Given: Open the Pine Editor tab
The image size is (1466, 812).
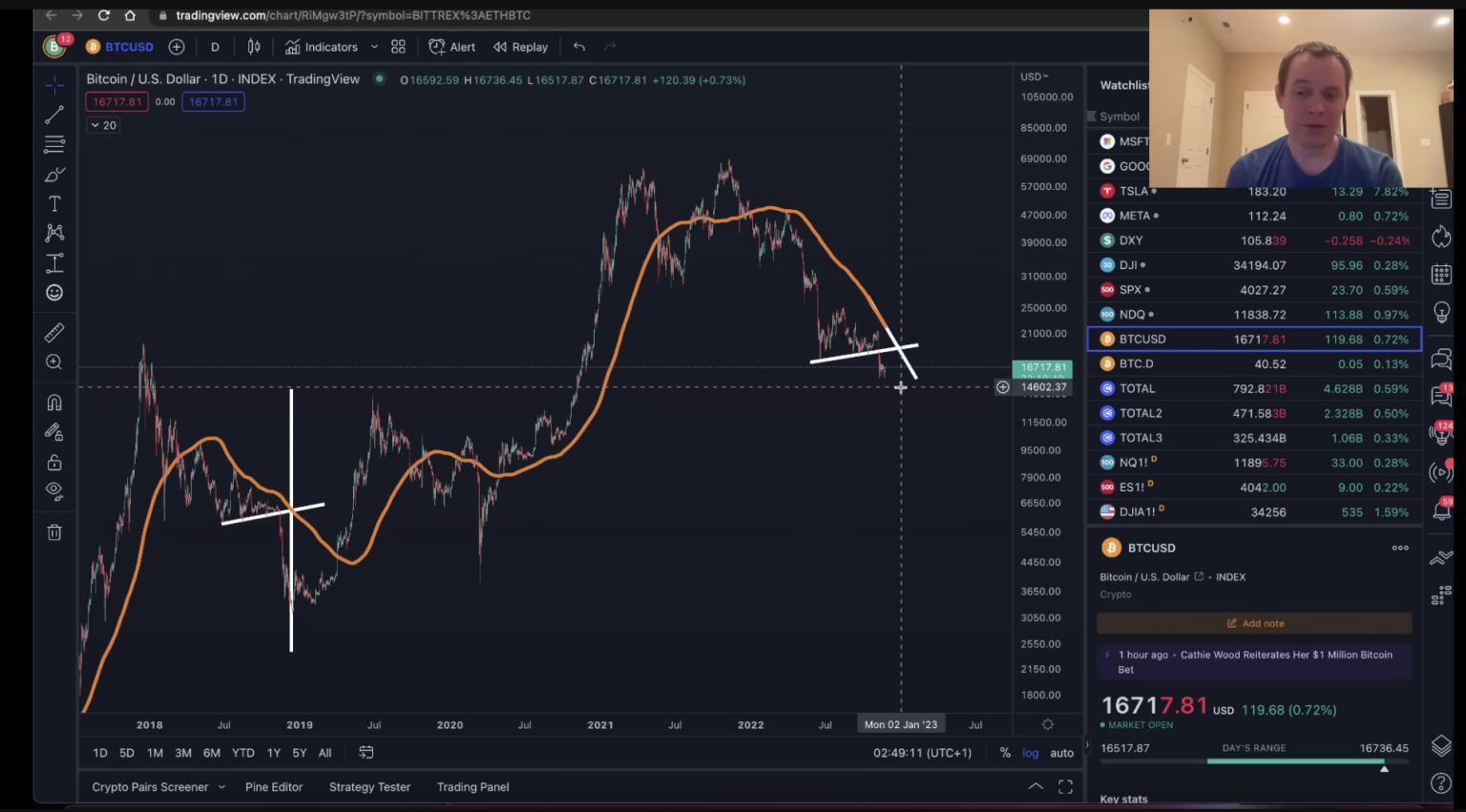Looking at the screenshot, I should coord(274,787).
